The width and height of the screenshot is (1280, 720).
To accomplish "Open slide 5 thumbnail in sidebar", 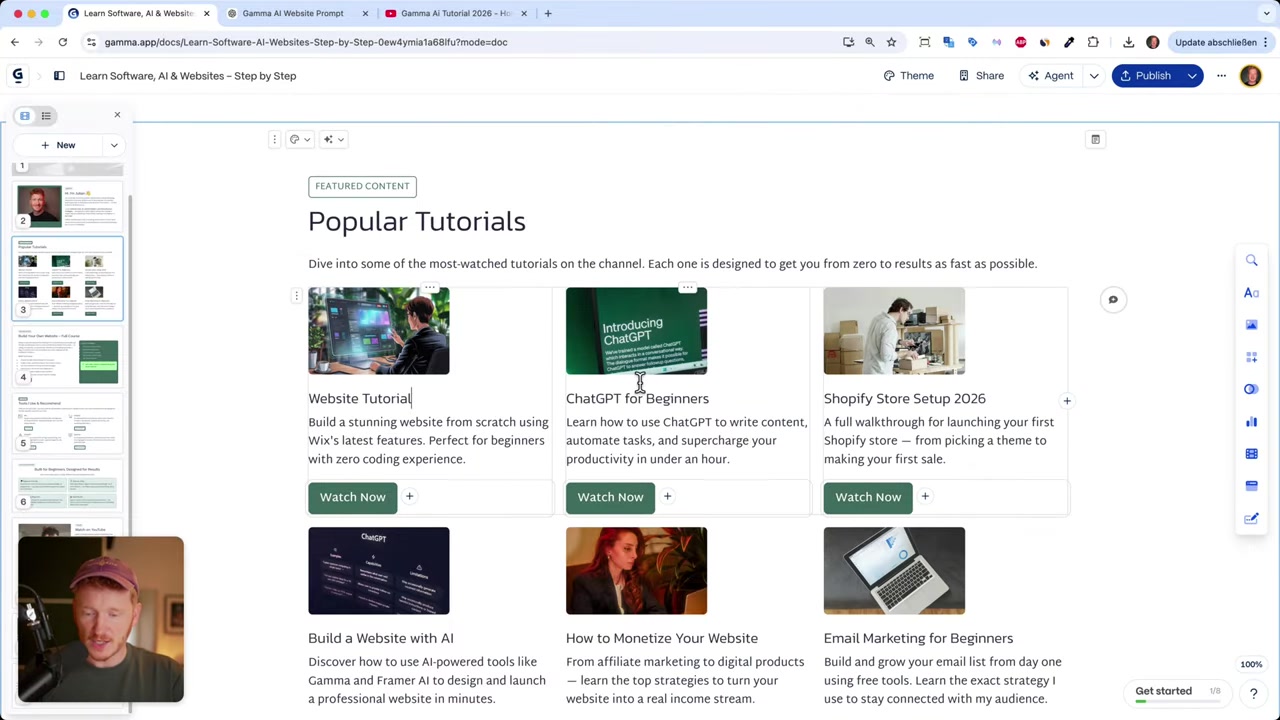I will tap(68, 424).
